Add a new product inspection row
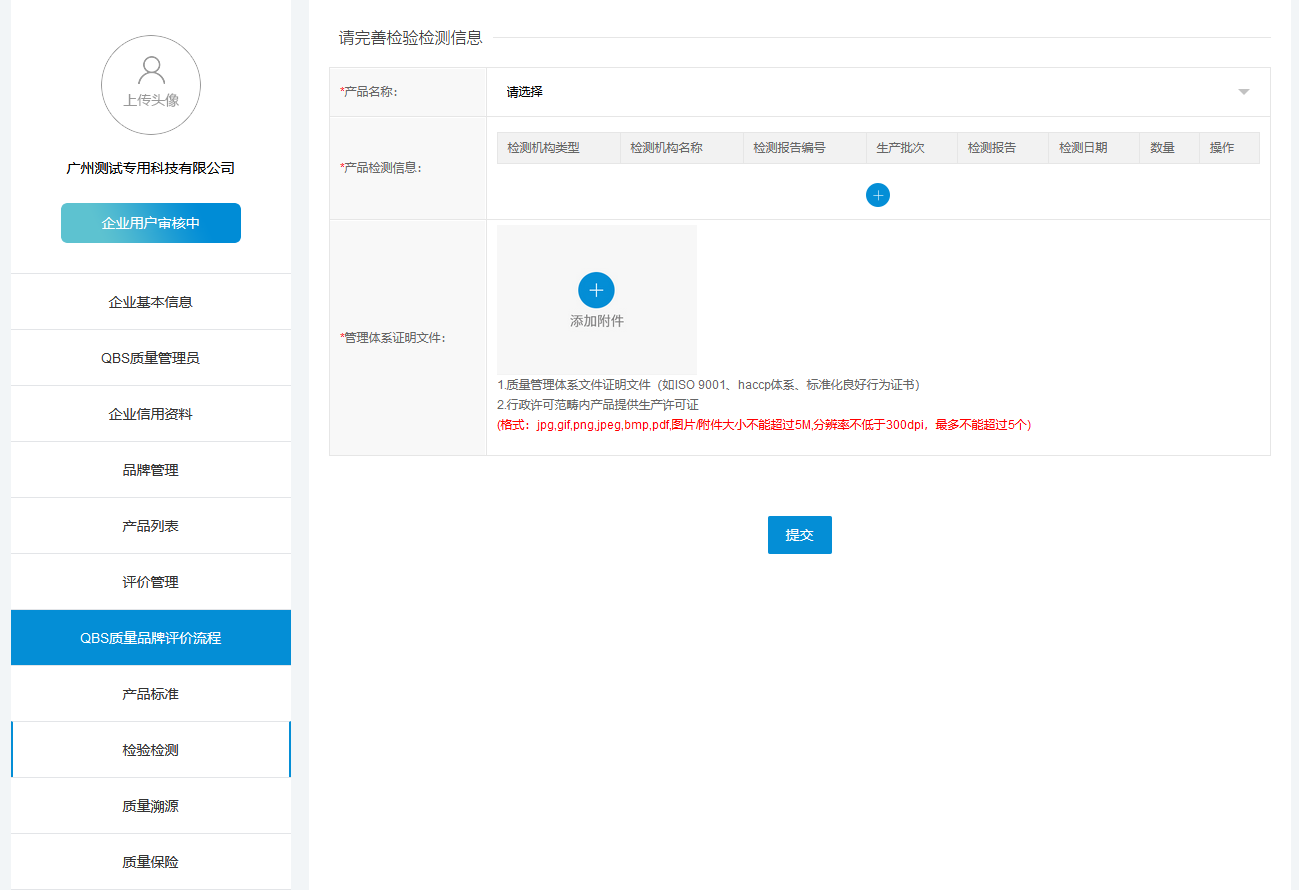Screen dimensions: 1299x890 877,195
